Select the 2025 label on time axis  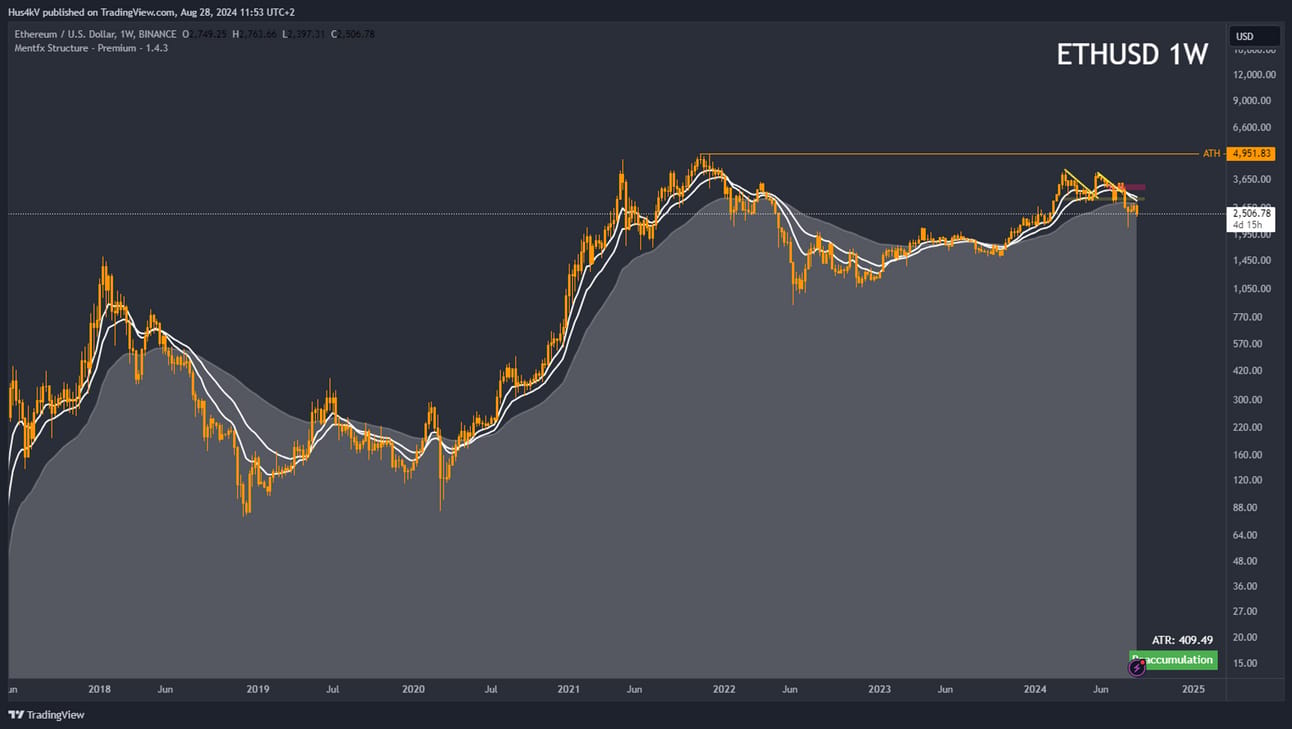[x=1193, y=689]
